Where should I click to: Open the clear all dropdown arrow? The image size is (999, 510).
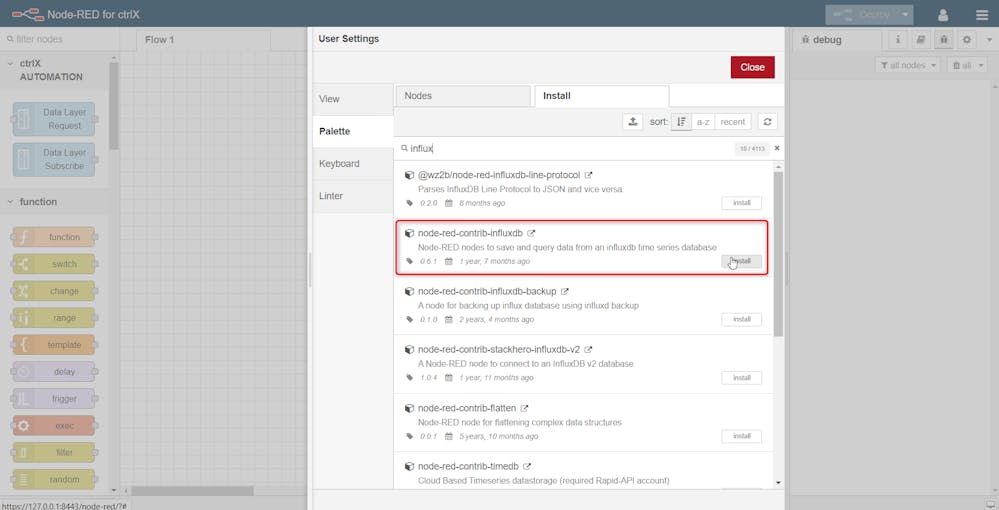[x=981, y=65]
